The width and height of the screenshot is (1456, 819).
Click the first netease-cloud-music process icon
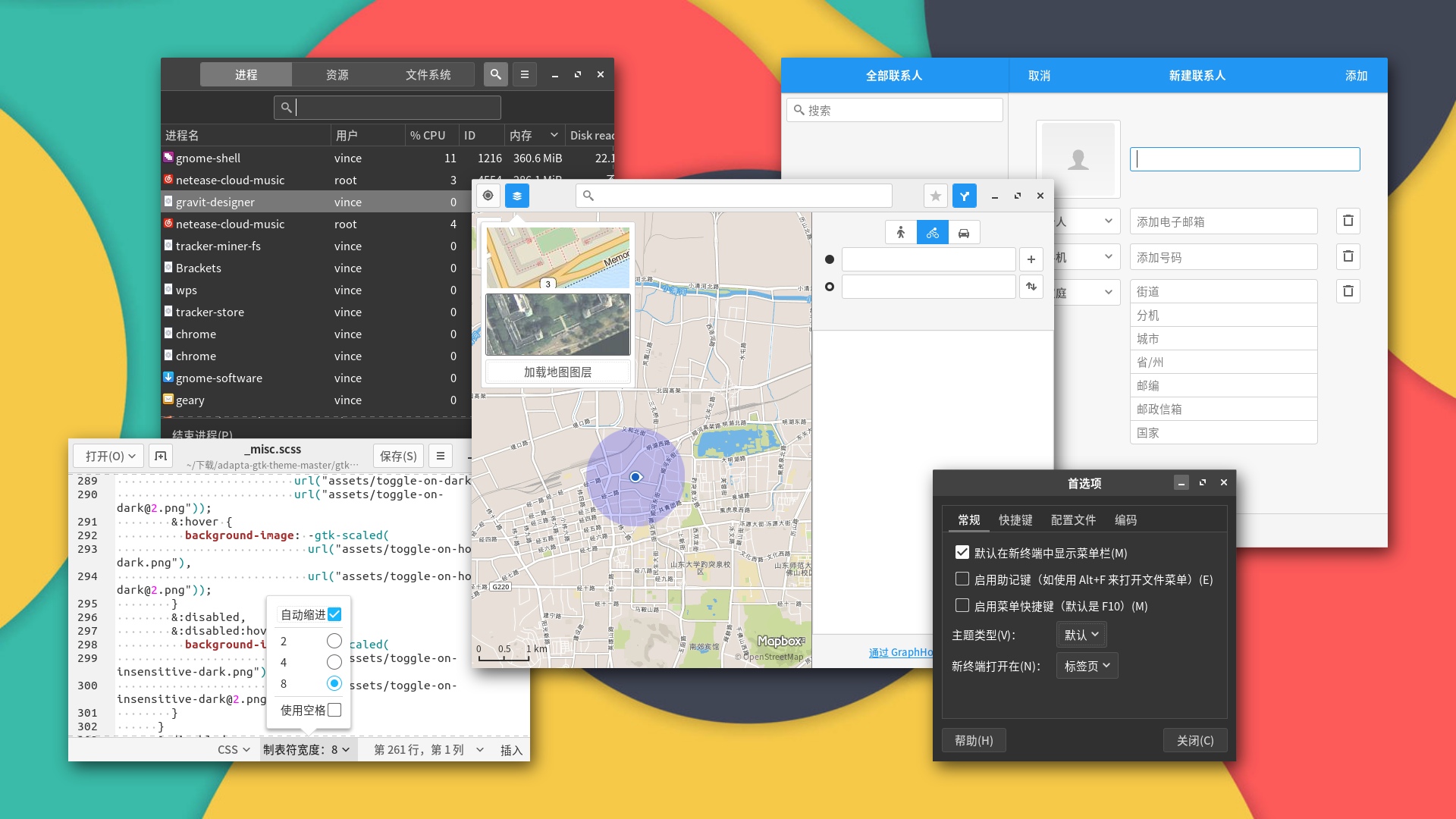(x=168, y=179)
